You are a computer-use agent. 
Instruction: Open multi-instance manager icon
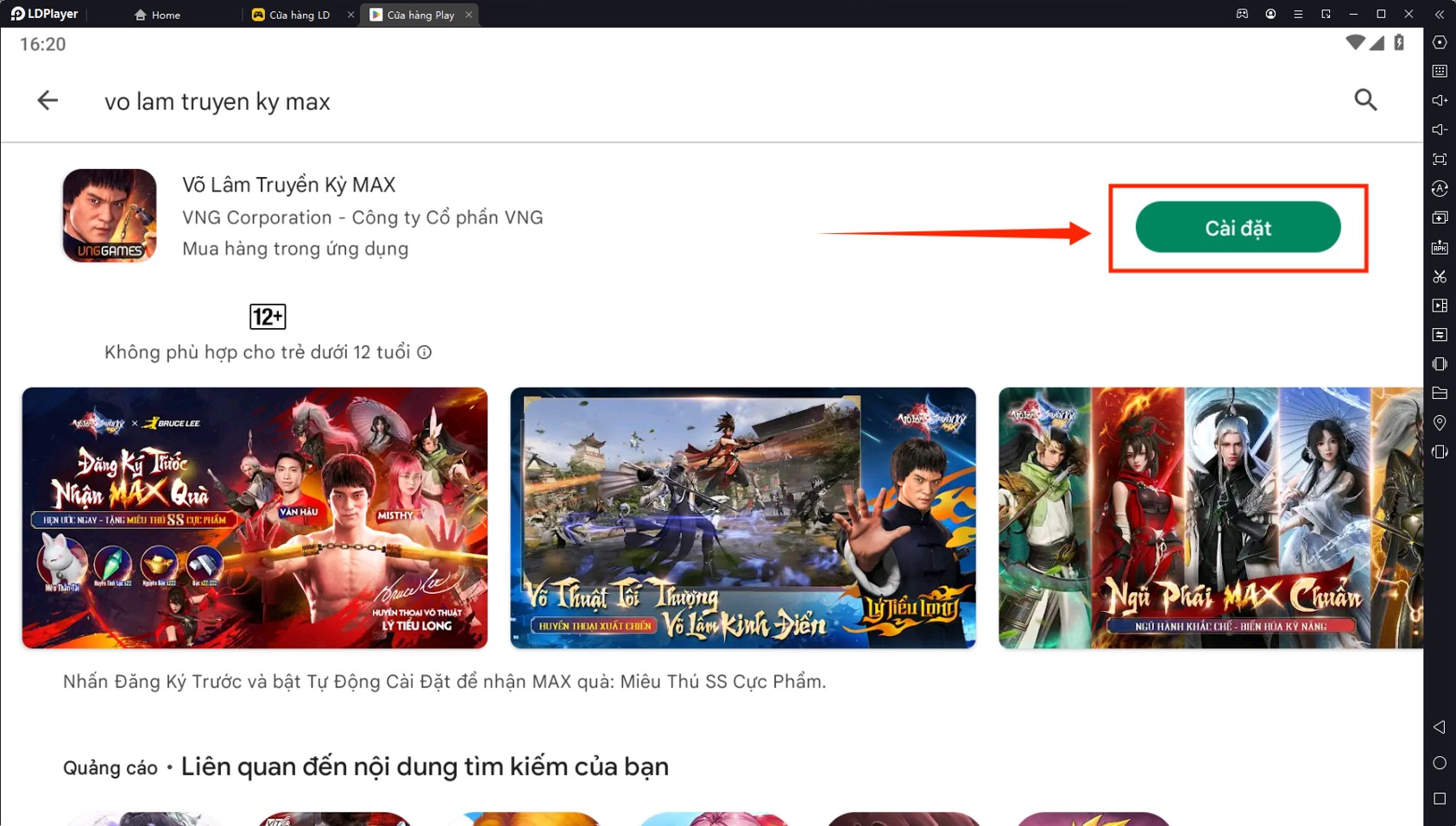pyautogui.click(x=1440, y=218)
